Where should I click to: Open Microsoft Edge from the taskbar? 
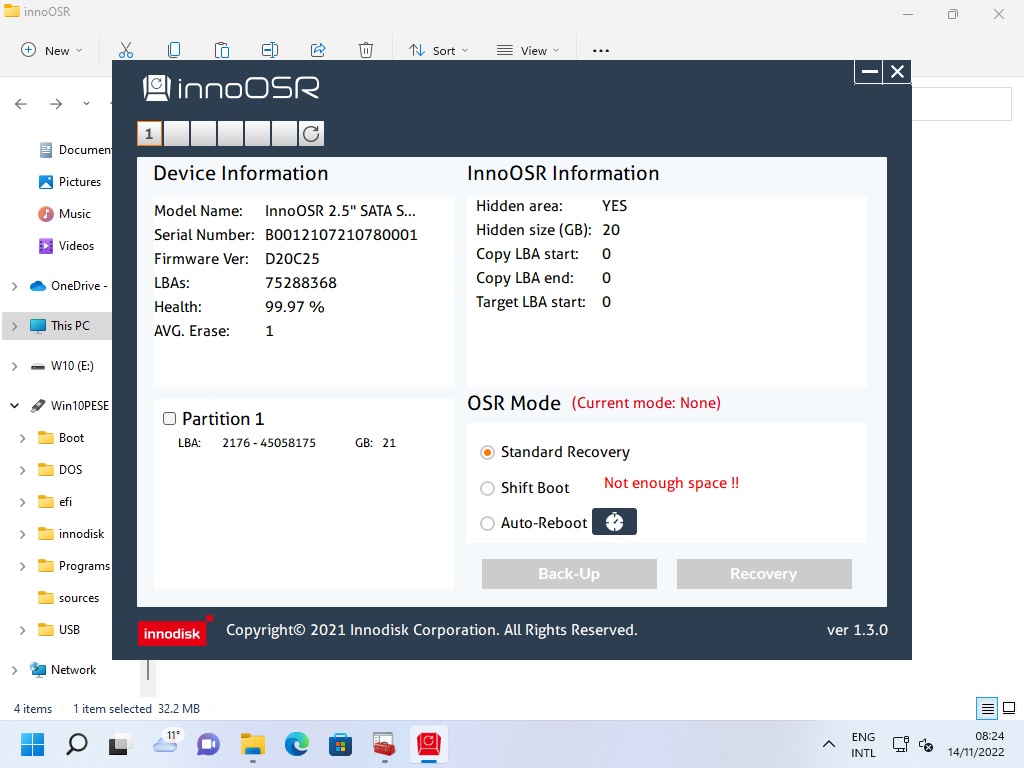297,744
